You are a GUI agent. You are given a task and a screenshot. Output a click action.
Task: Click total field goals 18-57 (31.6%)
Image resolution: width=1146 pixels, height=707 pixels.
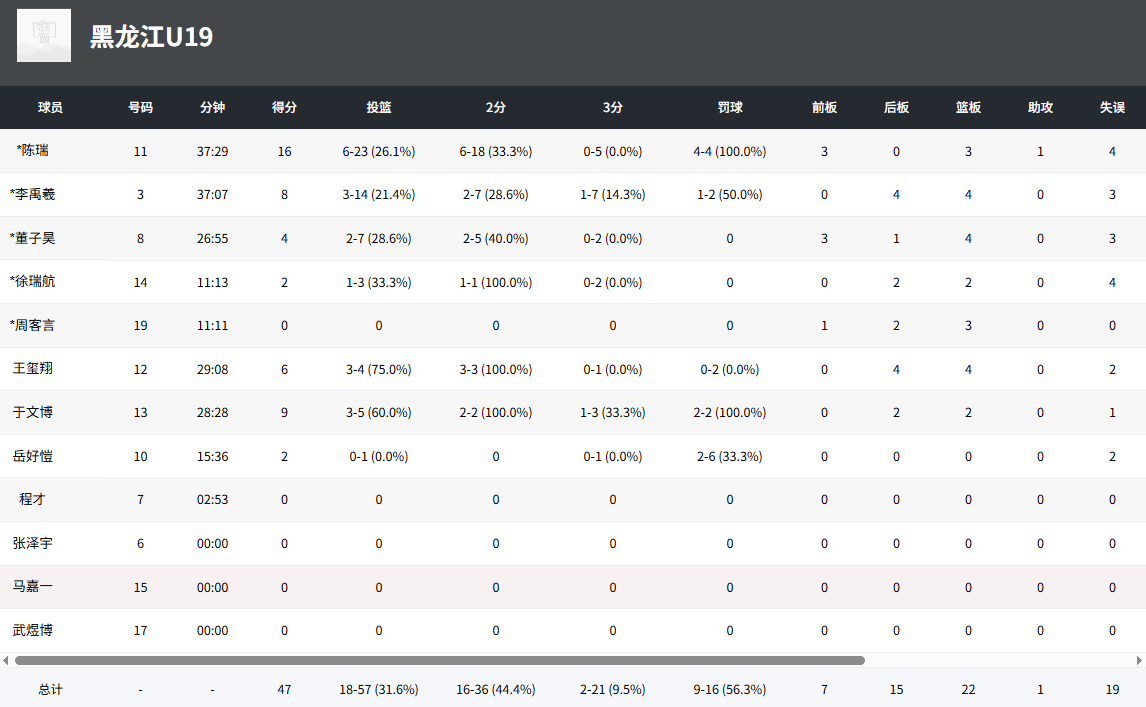point(379,689)
